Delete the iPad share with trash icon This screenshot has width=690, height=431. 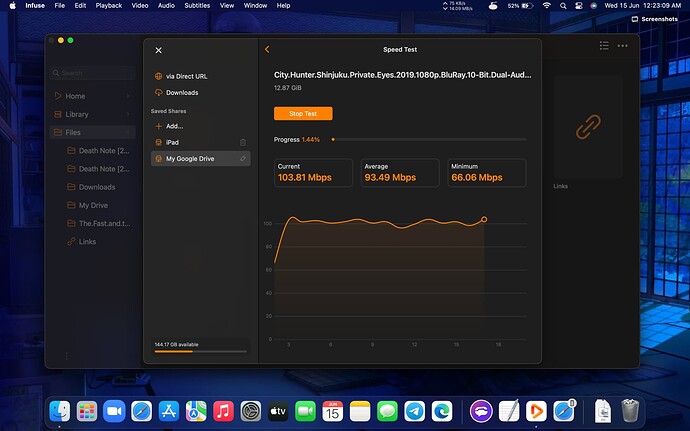click(243, 142)
